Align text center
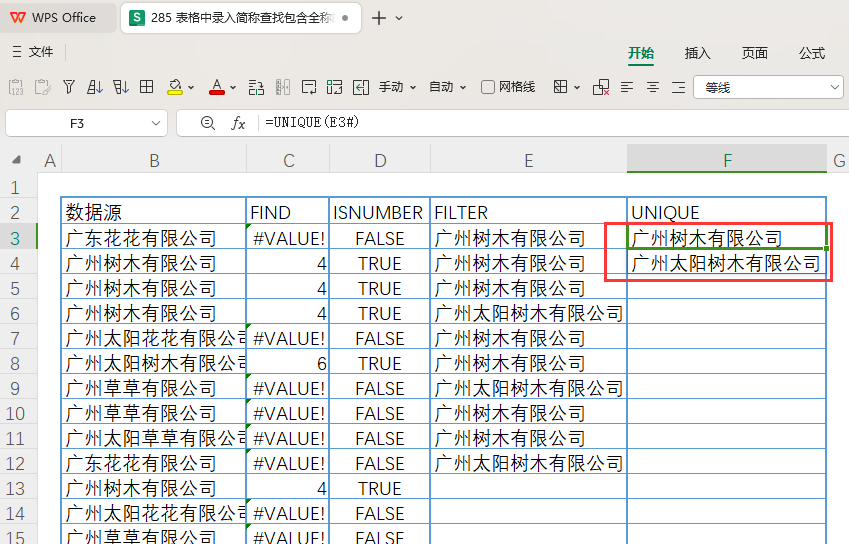 (x=653, y=87)
